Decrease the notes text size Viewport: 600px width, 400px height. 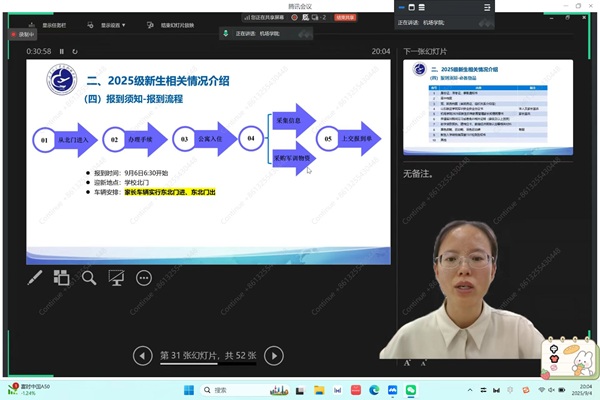[x=422, y=363]
